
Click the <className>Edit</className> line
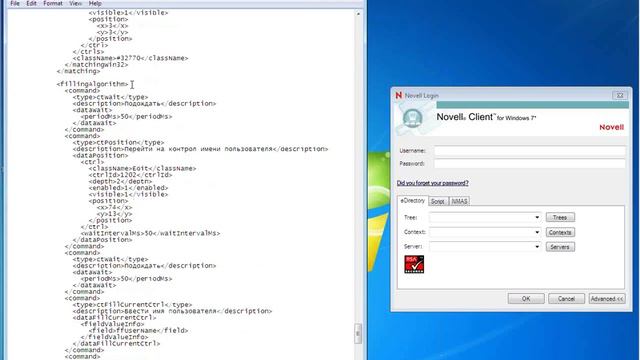tap(142, 168)
